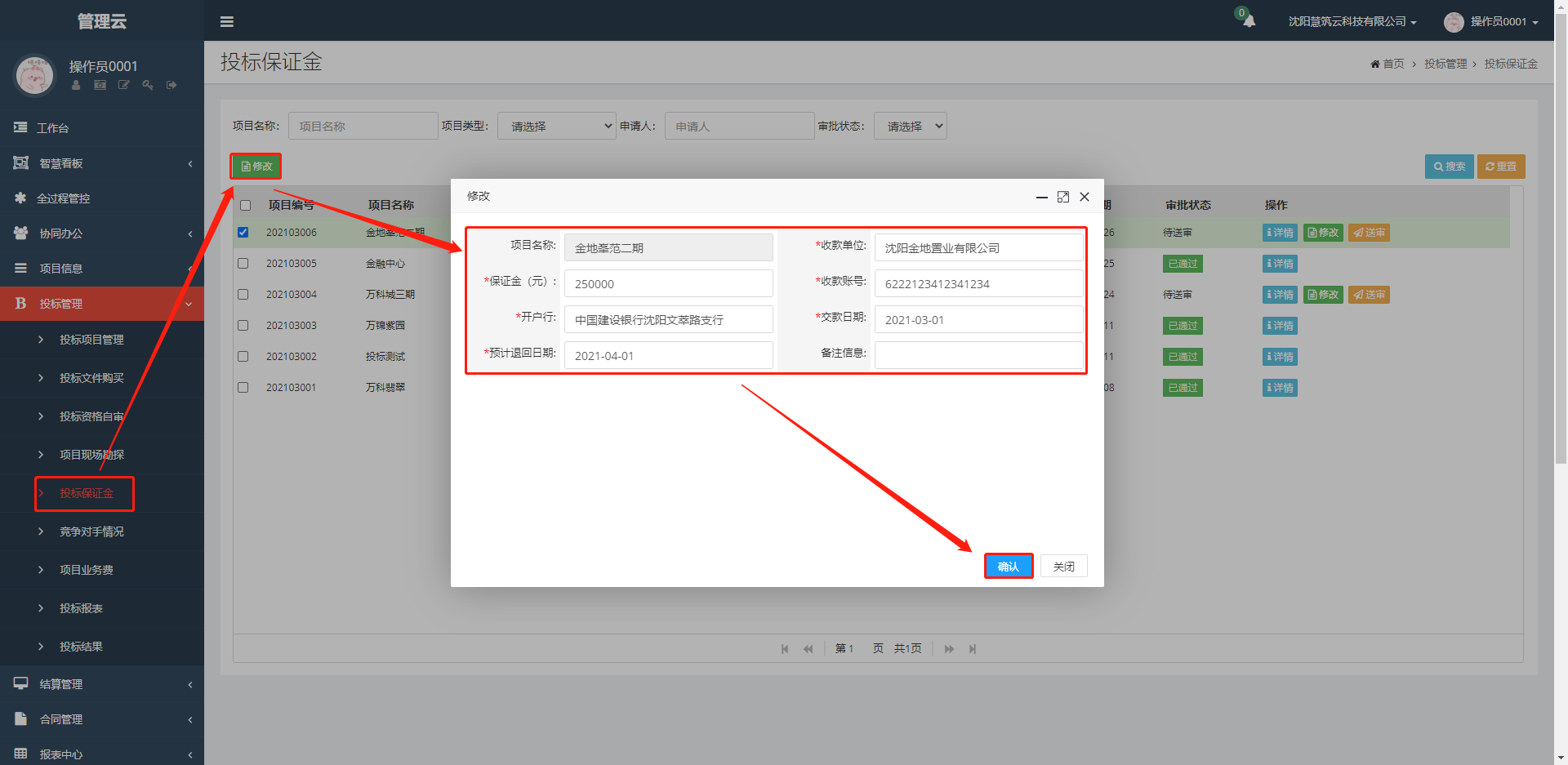Click the 申请人 search input

(740, 126)
